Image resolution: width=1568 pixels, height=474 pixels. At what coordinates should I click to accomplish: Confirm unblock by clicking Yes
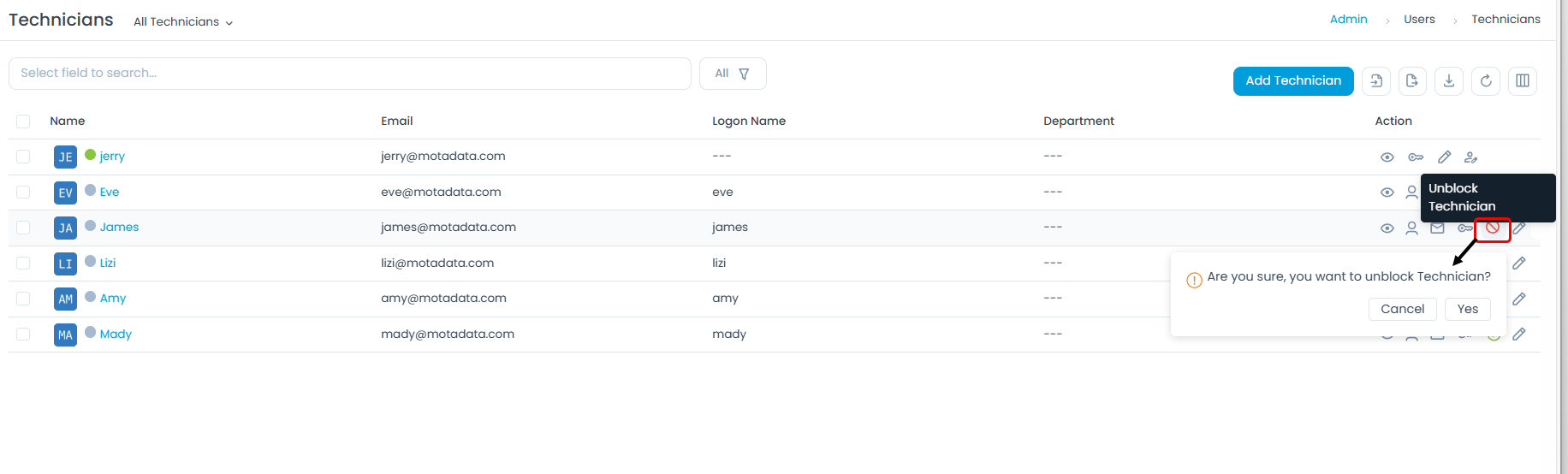(x=1467, y=309)
